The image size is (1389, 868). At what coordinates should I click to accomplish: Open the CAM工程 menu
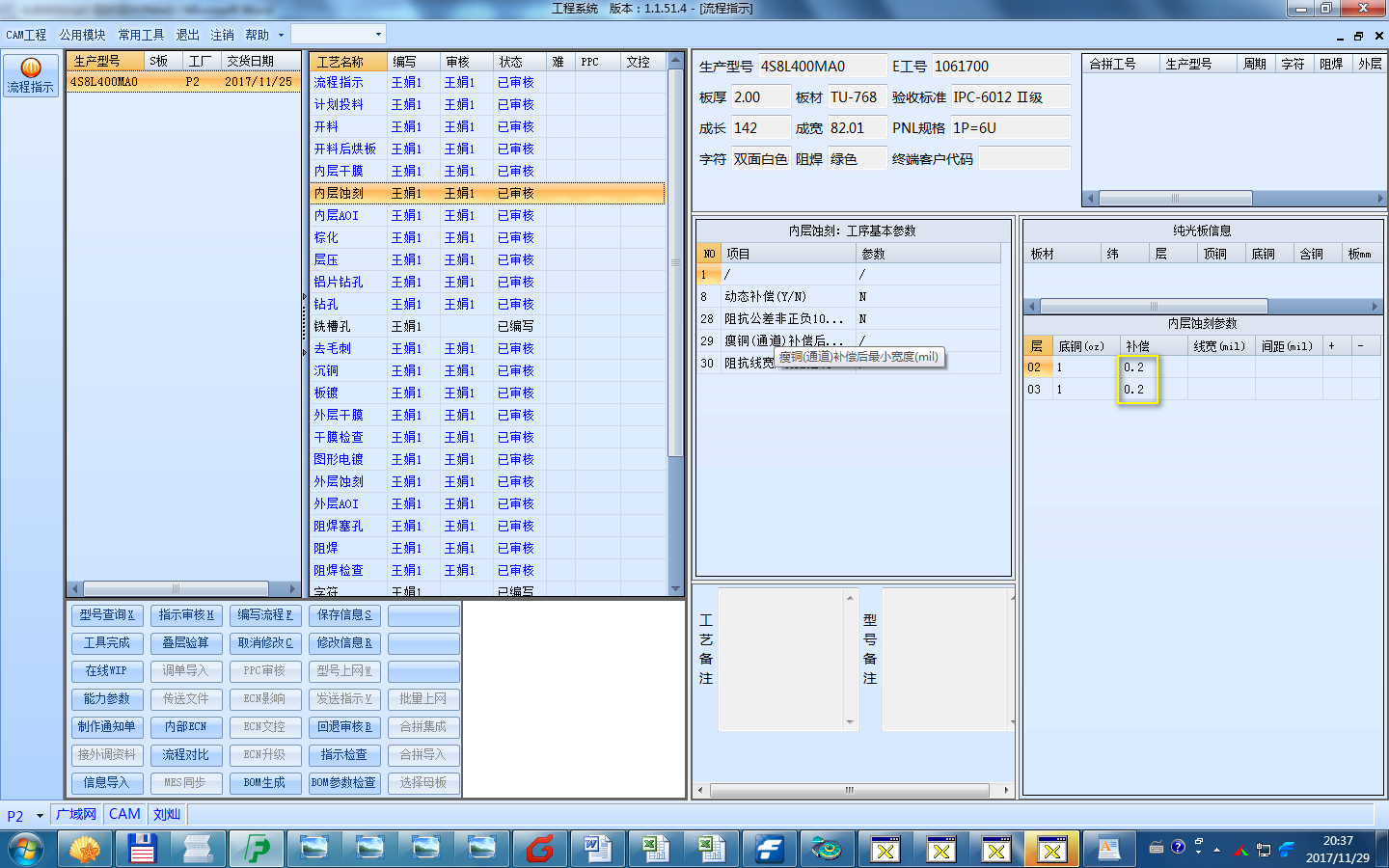(x=26, y=35)
